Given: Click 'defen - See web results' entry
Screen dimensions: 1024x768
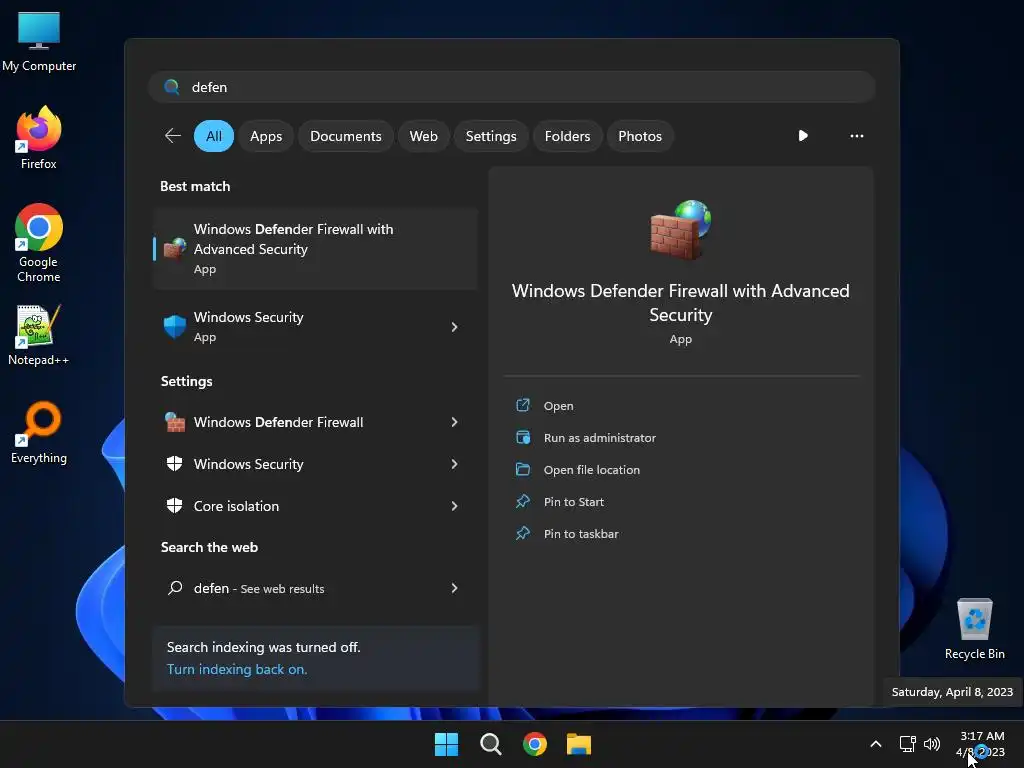Looking at the screenshot, I should pos(315,588).
